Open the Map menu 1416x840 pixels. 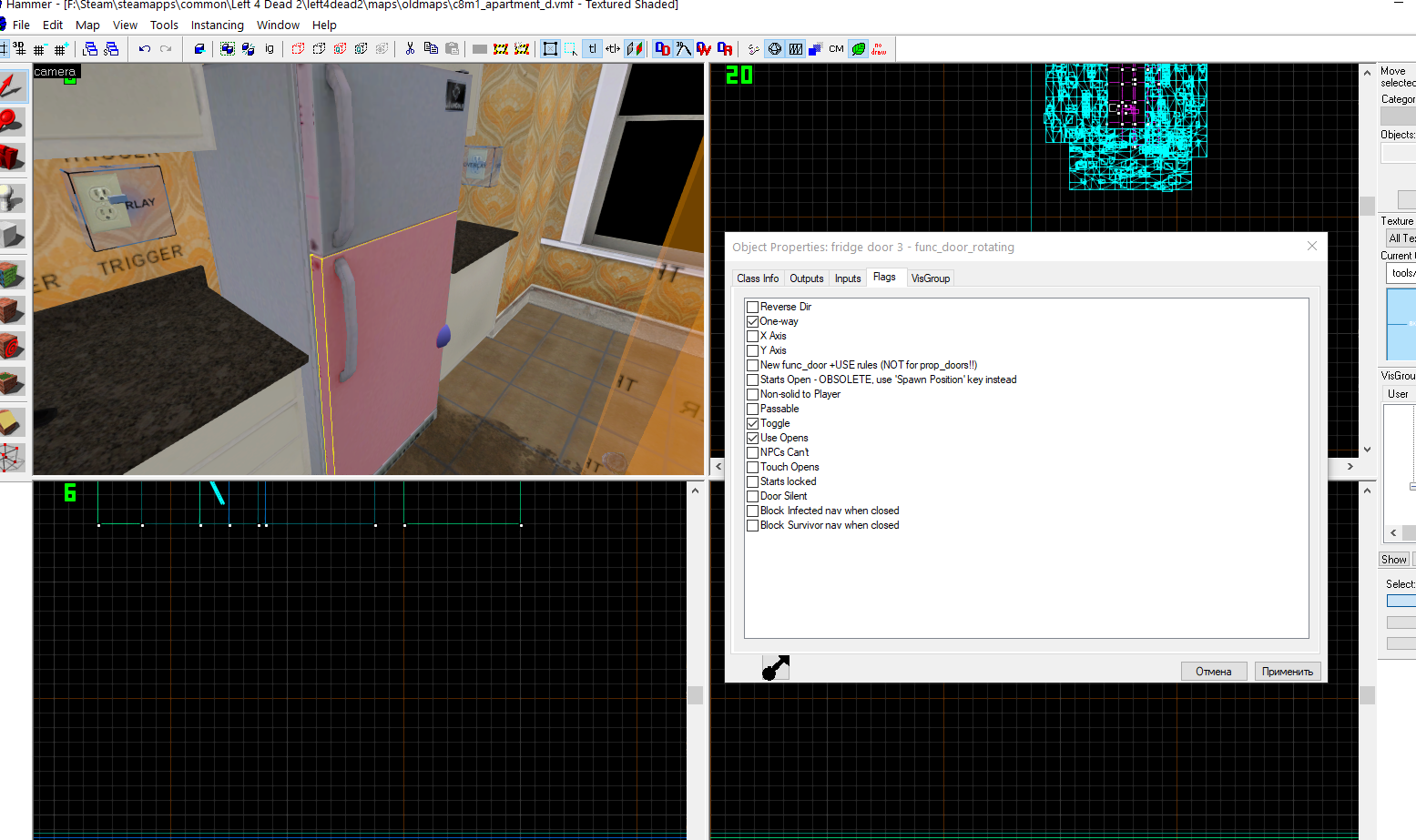click(x=87, y=25)
